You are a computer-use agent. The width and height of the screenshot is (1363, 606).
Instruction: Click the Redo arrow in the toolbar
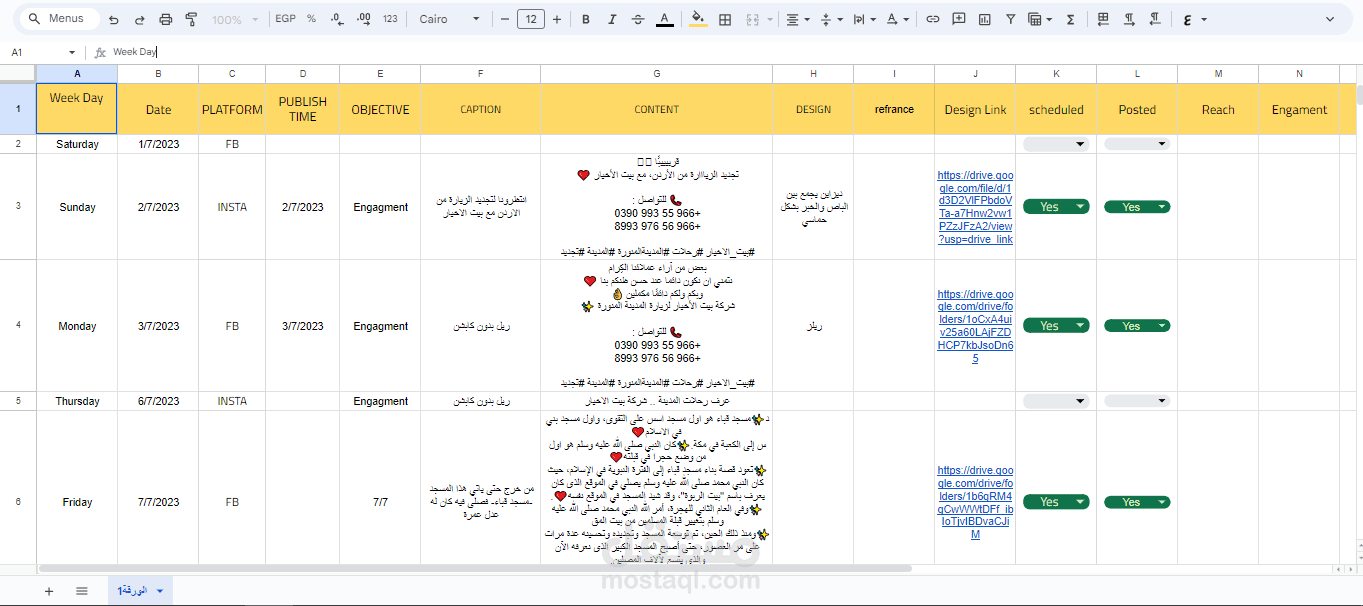click(x=139, y=19)
